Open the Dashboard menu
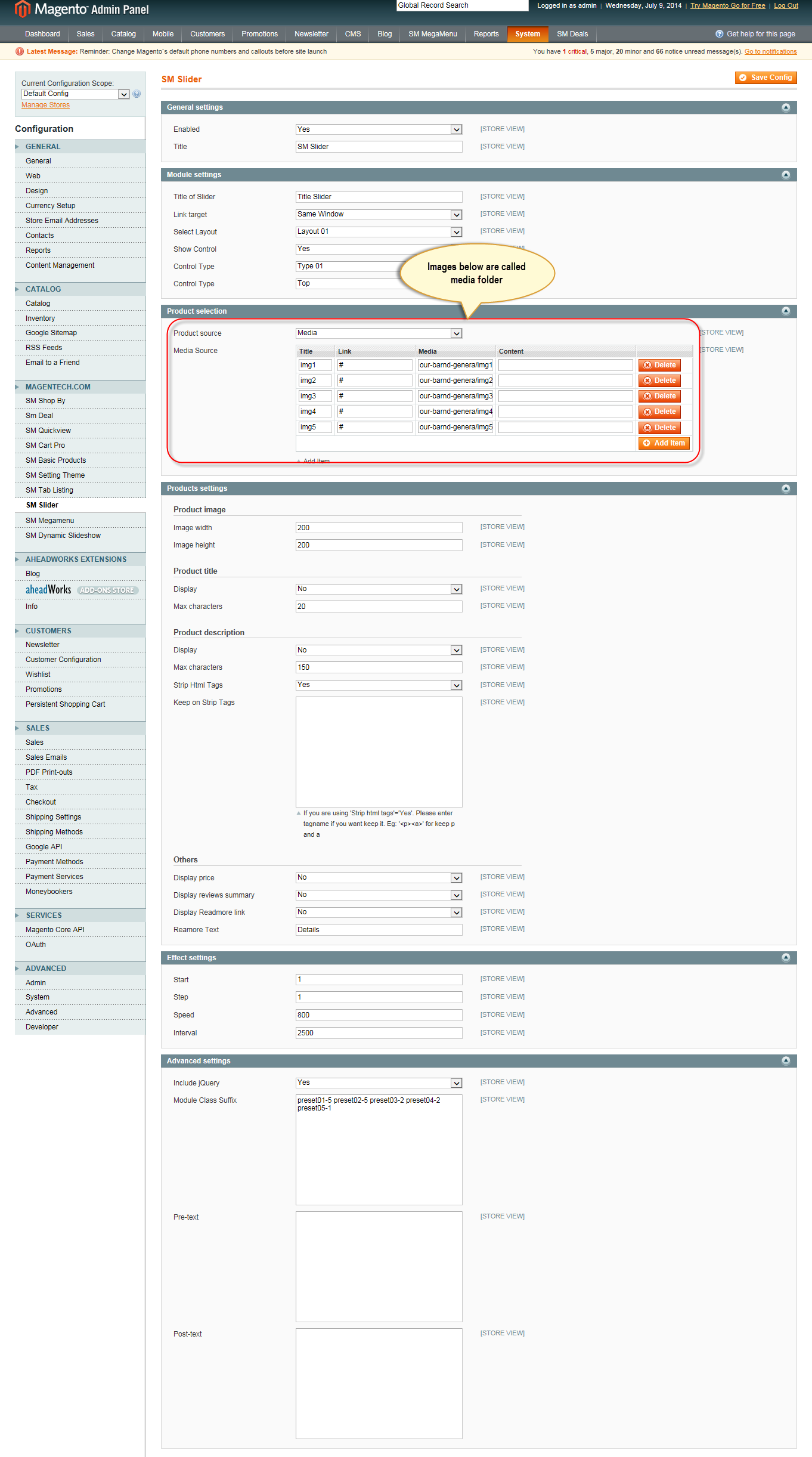Image resolution: width=812 pixels, height=1457 pixels. point(42,34)
